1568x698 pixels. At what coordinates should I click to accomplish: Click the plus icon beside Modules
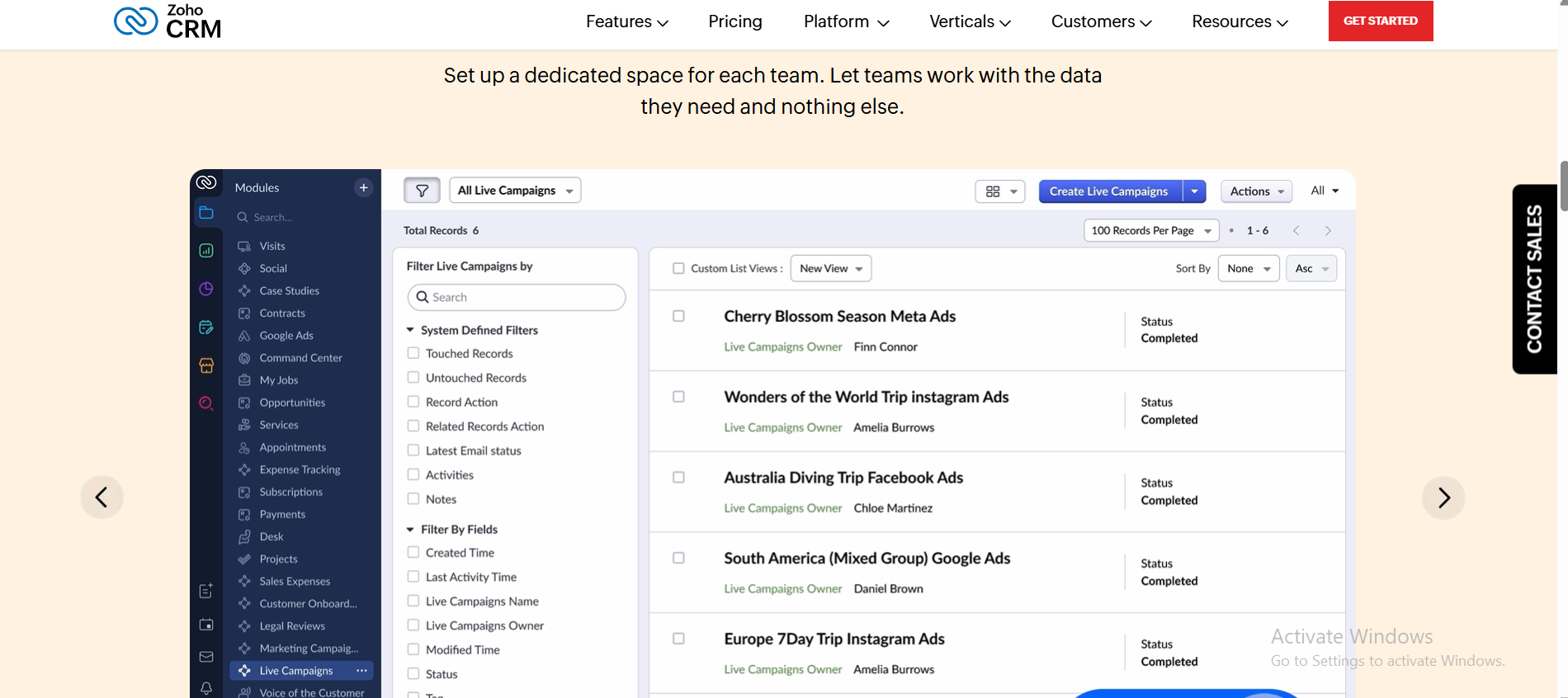(x=363, y=188)
